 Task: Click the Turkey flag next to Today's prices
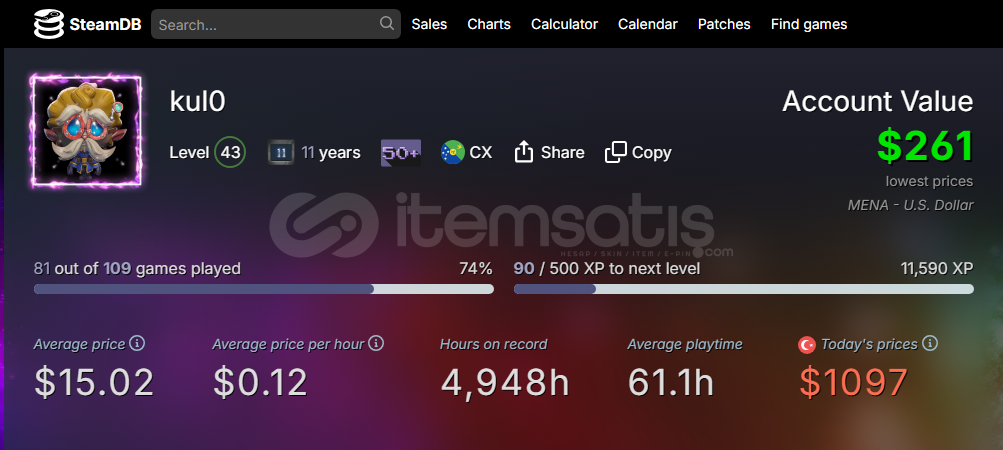point(806,345)
